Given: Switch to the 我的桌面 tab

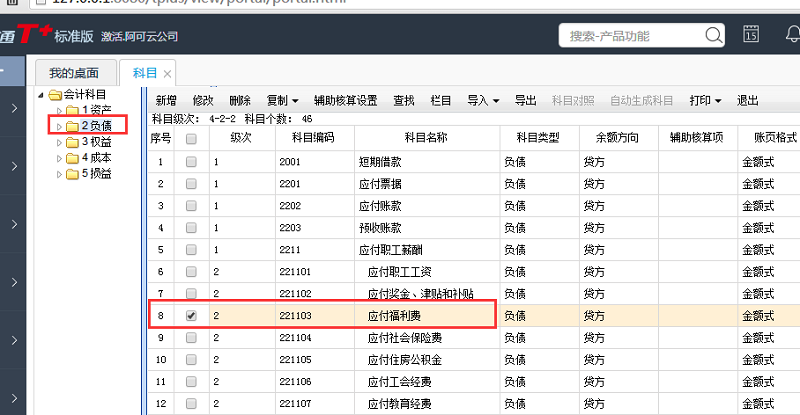Looking at the screenshot, I should [x=74, y=73].
